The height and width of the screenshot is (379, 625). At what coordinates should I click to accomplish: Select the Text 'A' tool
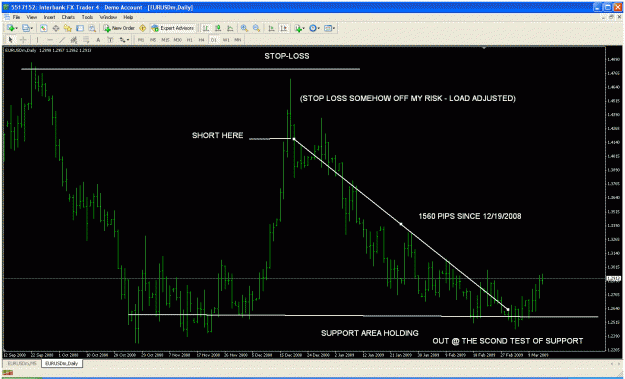(98, 39)
